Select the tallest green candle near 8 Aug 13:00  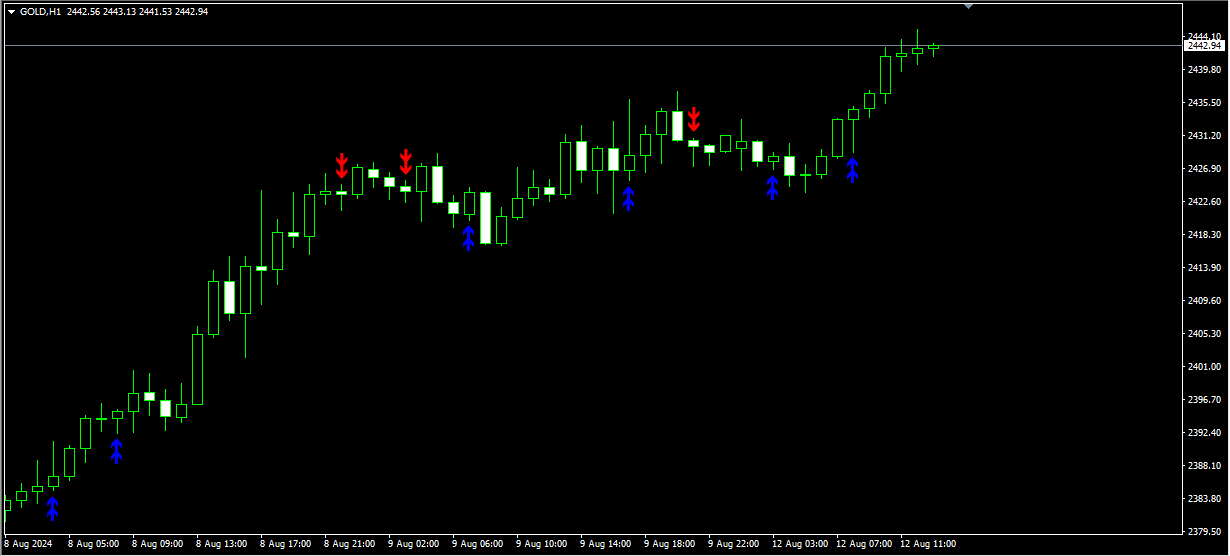tap(198, 369)
